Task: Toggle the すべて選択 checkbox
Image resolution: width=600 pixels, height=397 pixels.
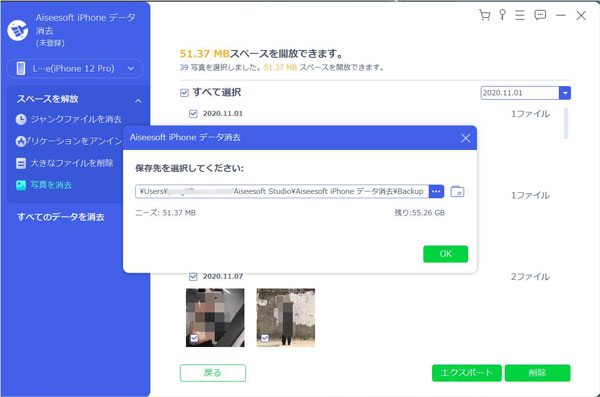Action: [184, 93]
